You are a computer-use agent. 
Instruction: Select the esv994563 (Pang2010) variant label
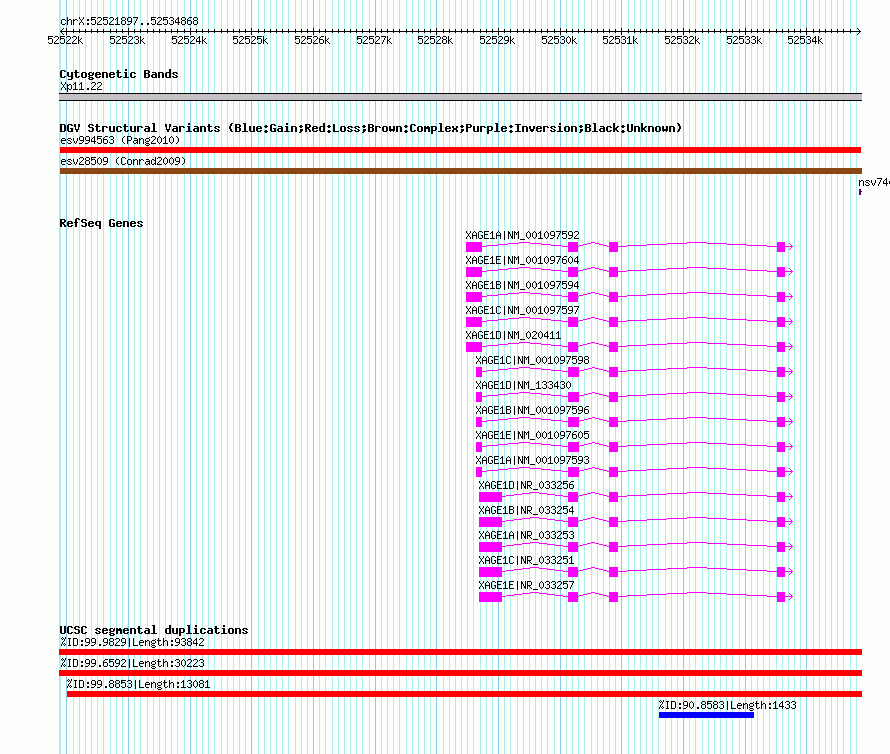[120, 140]
